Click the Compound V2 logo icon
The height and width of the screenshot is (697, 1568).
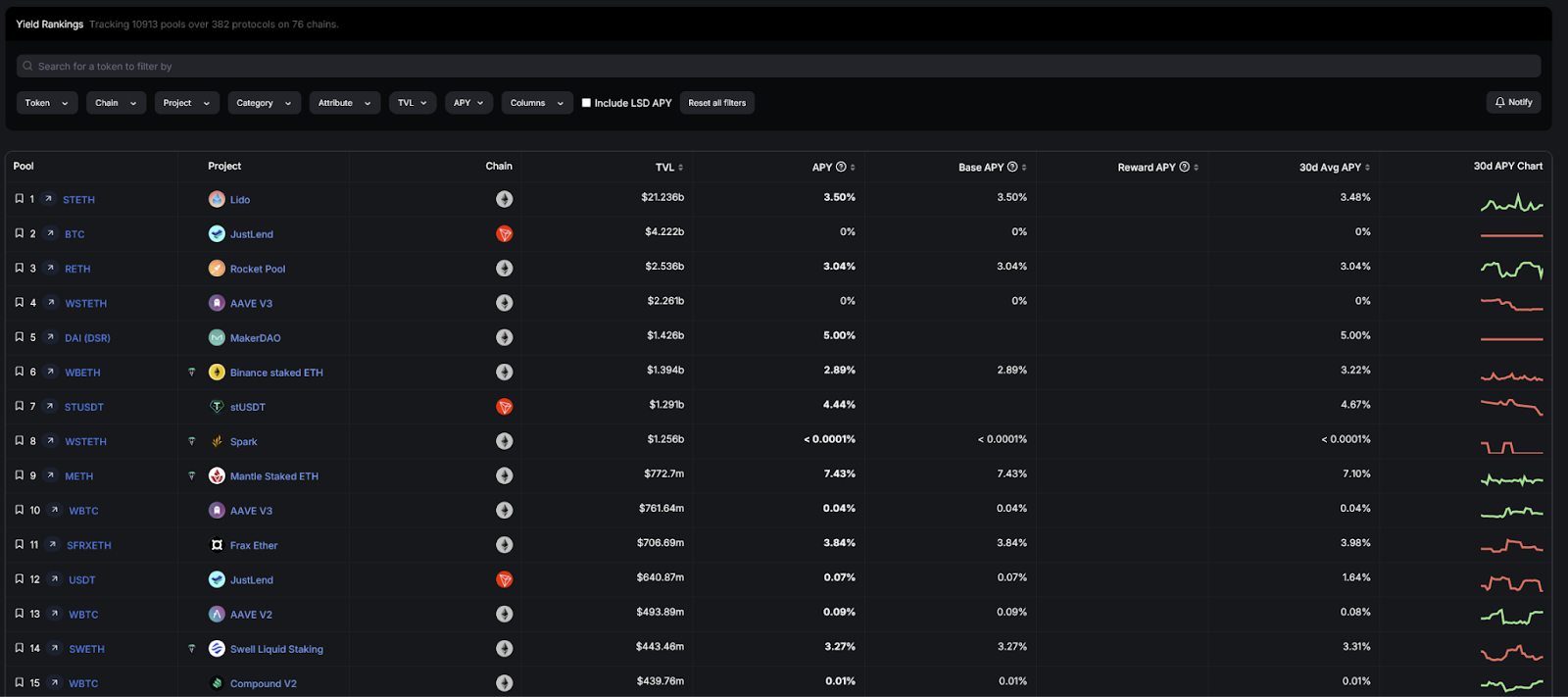point(217,683)
